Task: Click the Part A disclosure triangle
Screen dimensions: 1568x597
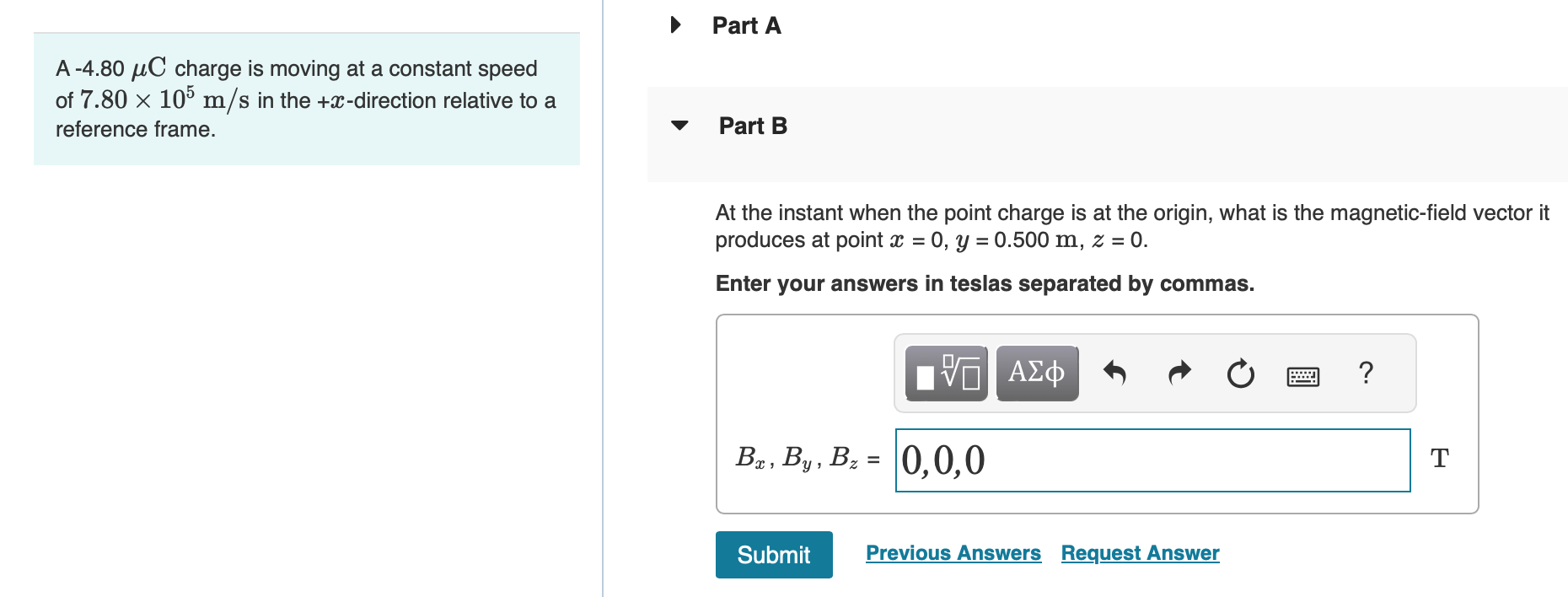Action: tap(676, 25)
